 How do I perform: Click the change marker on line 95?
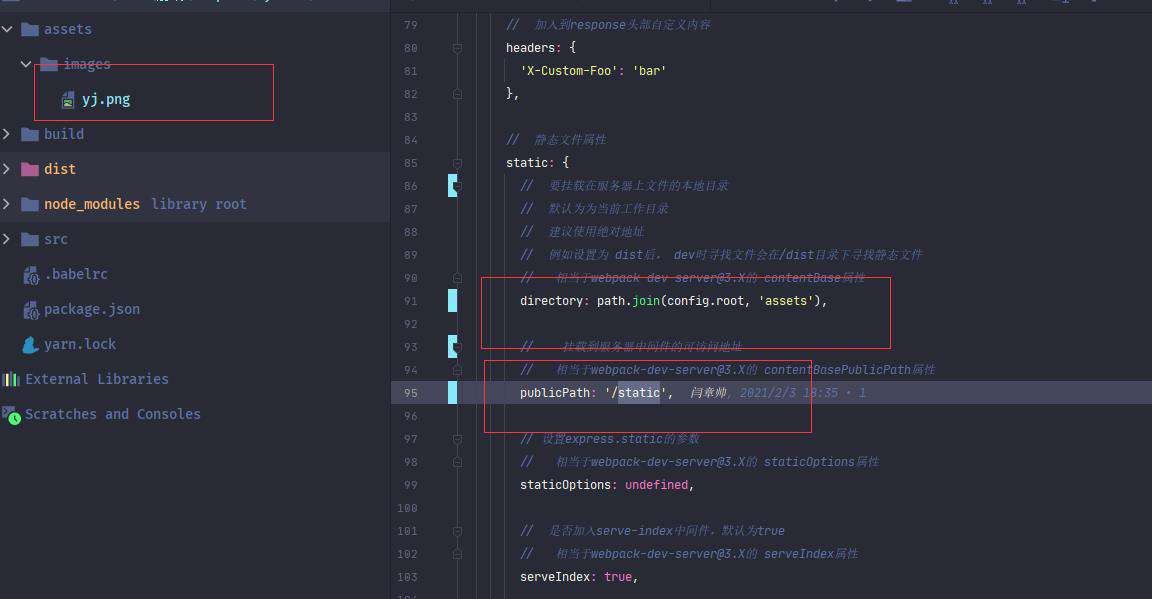point(453,392)
